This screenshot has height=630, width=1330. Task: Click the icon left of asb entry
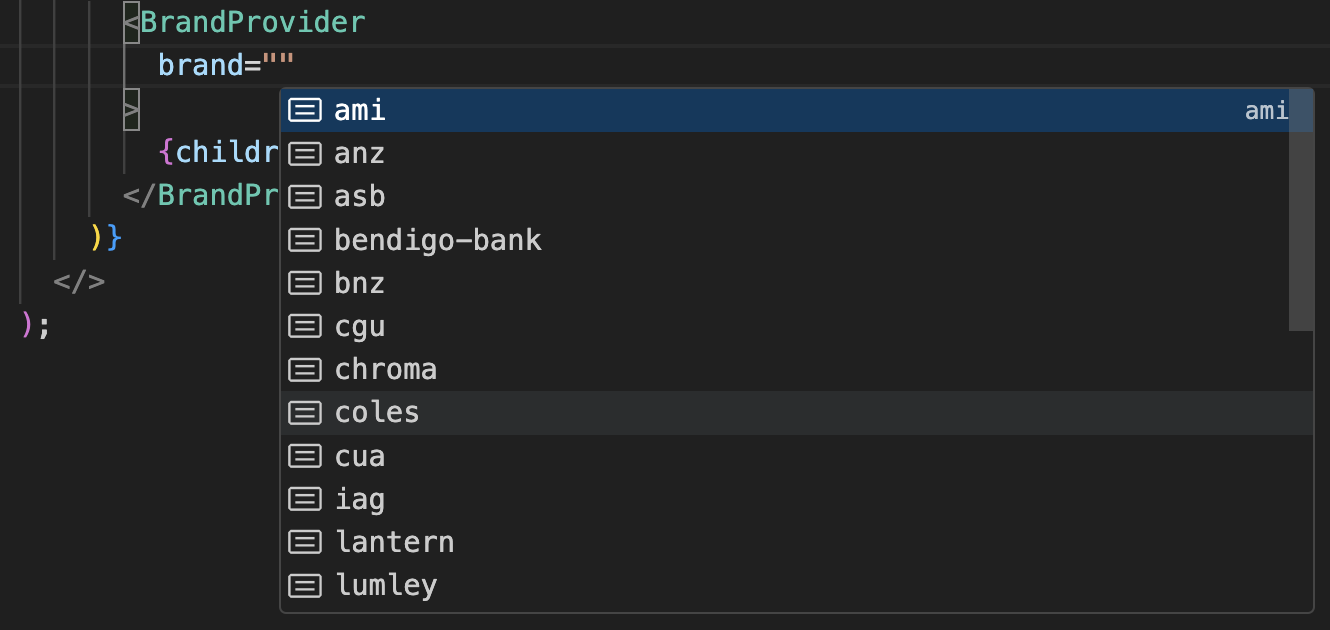pyautogui.click(x=304, y=197)
